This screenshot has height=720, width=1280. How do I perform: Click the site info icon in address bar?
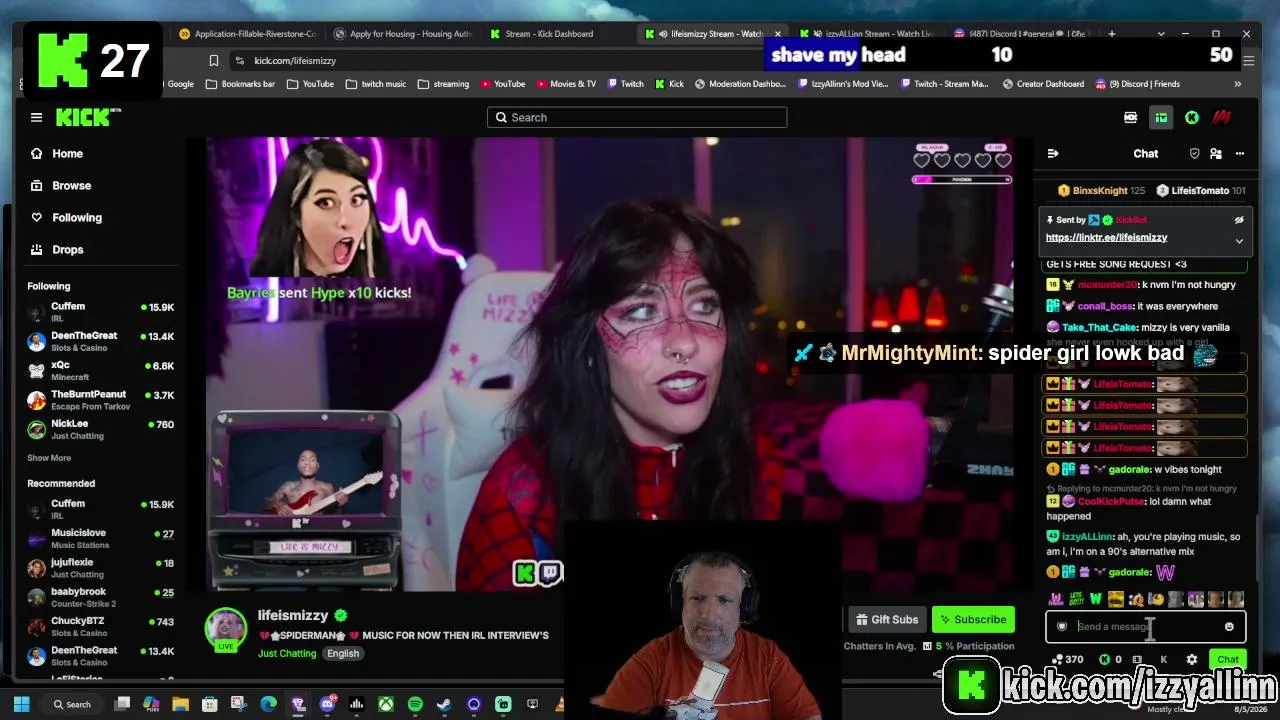pyautogui.click(x=239, y=61)
